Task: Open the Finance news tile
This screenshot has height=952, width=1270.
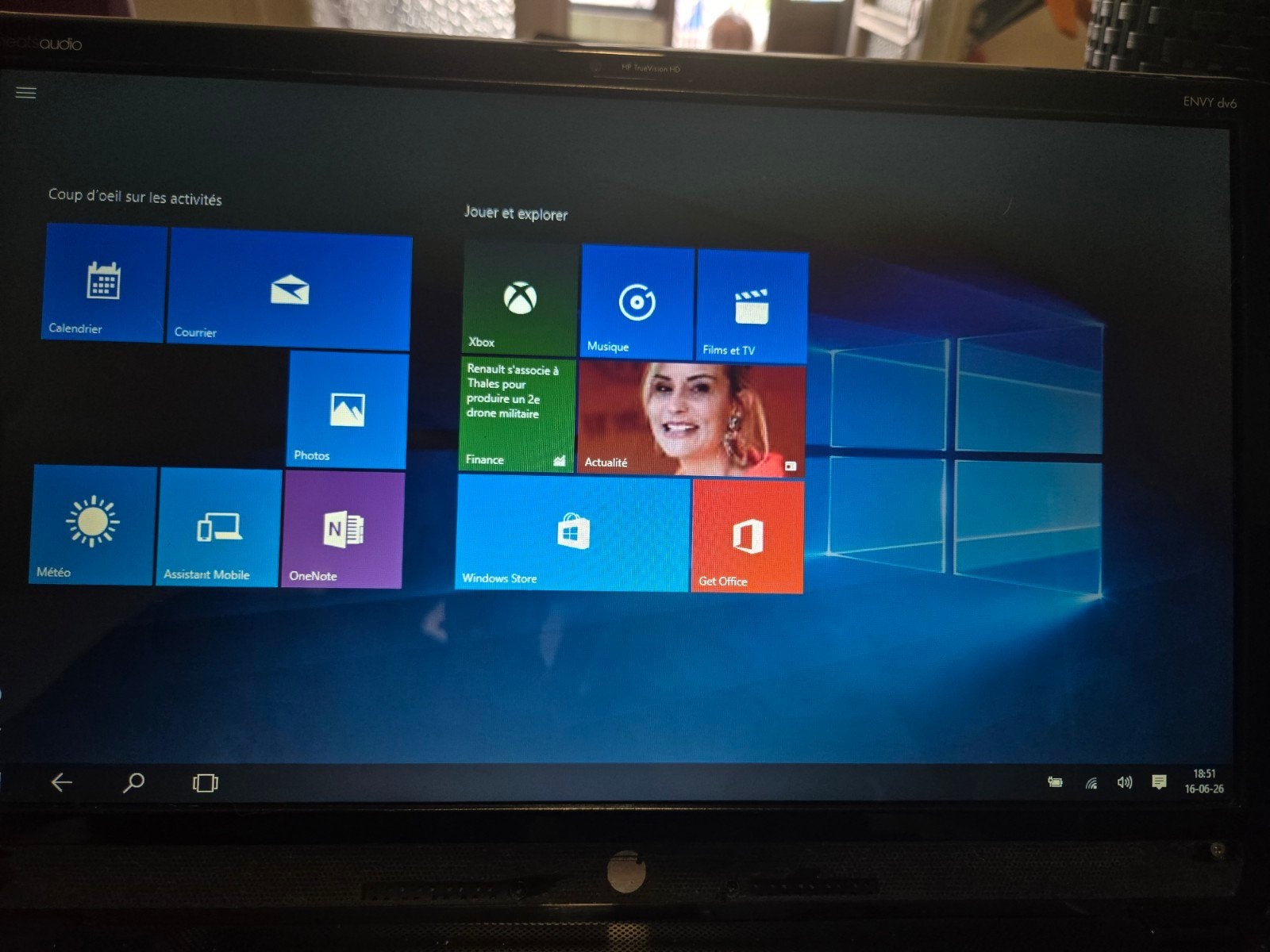Action: coord(517,414)
